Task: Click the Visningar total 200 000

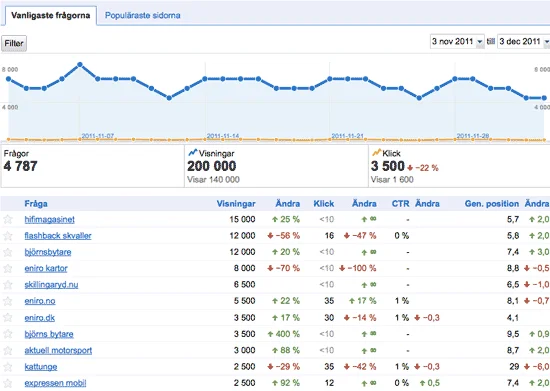Action: pyautogui.click(x=212, y=166)
